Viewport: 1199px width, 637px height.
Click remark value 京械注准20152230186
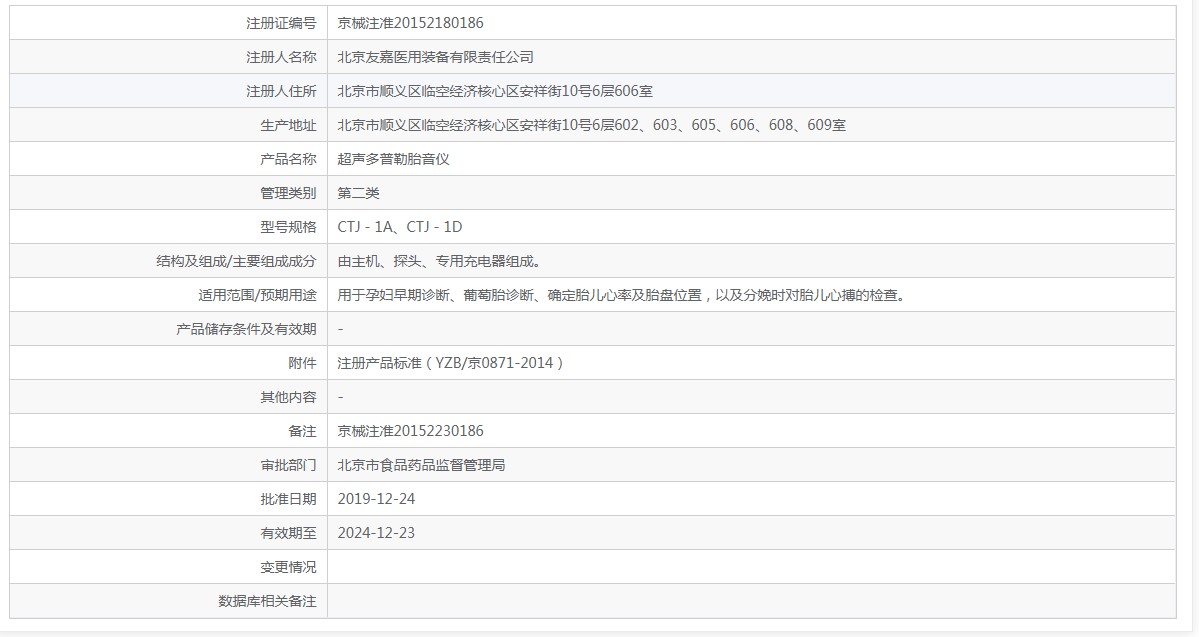point(411,431)
